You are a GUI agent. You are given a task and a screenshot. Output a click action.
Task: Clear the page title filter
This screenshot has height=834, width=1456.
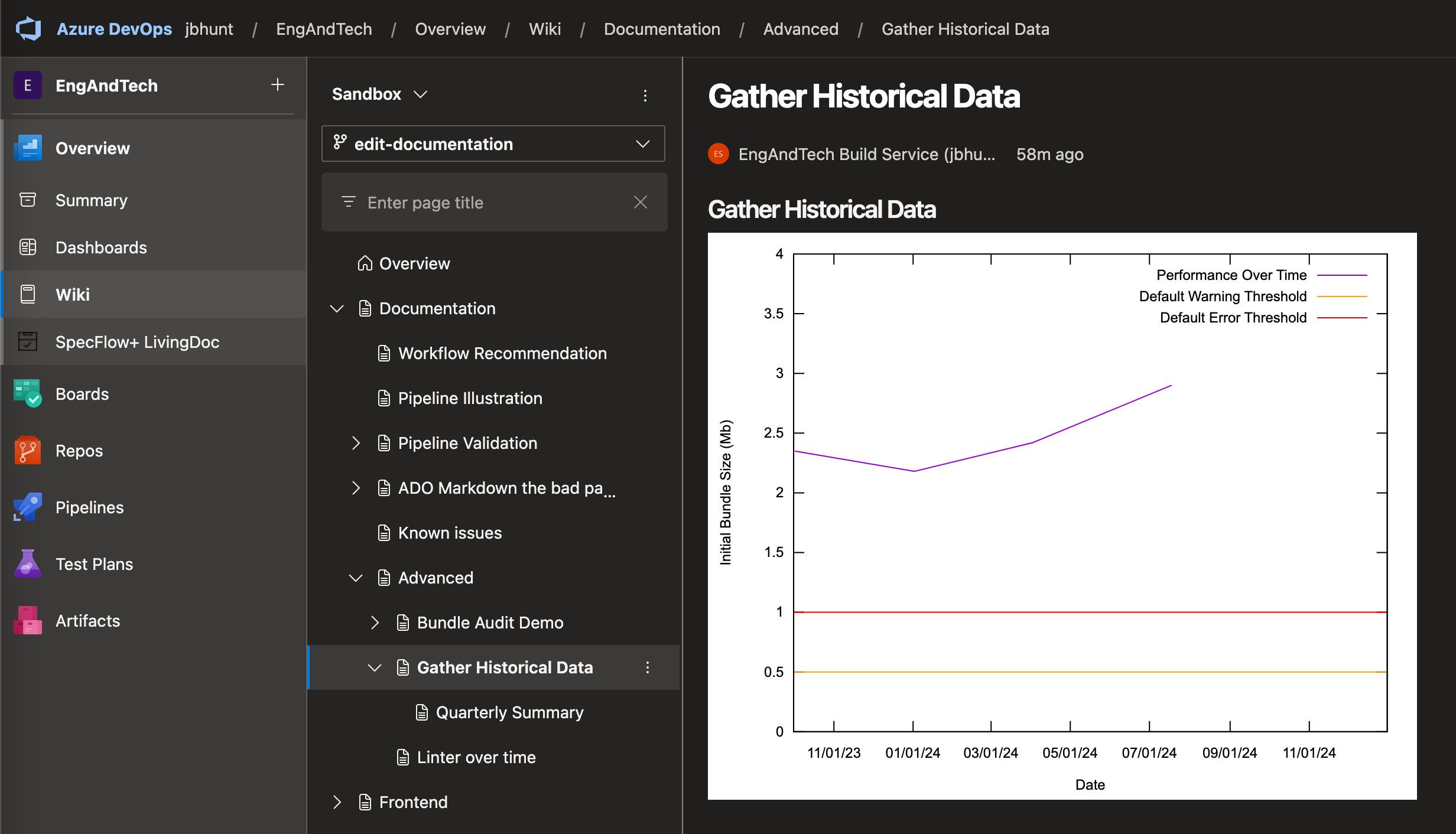(x=640, y=202)
